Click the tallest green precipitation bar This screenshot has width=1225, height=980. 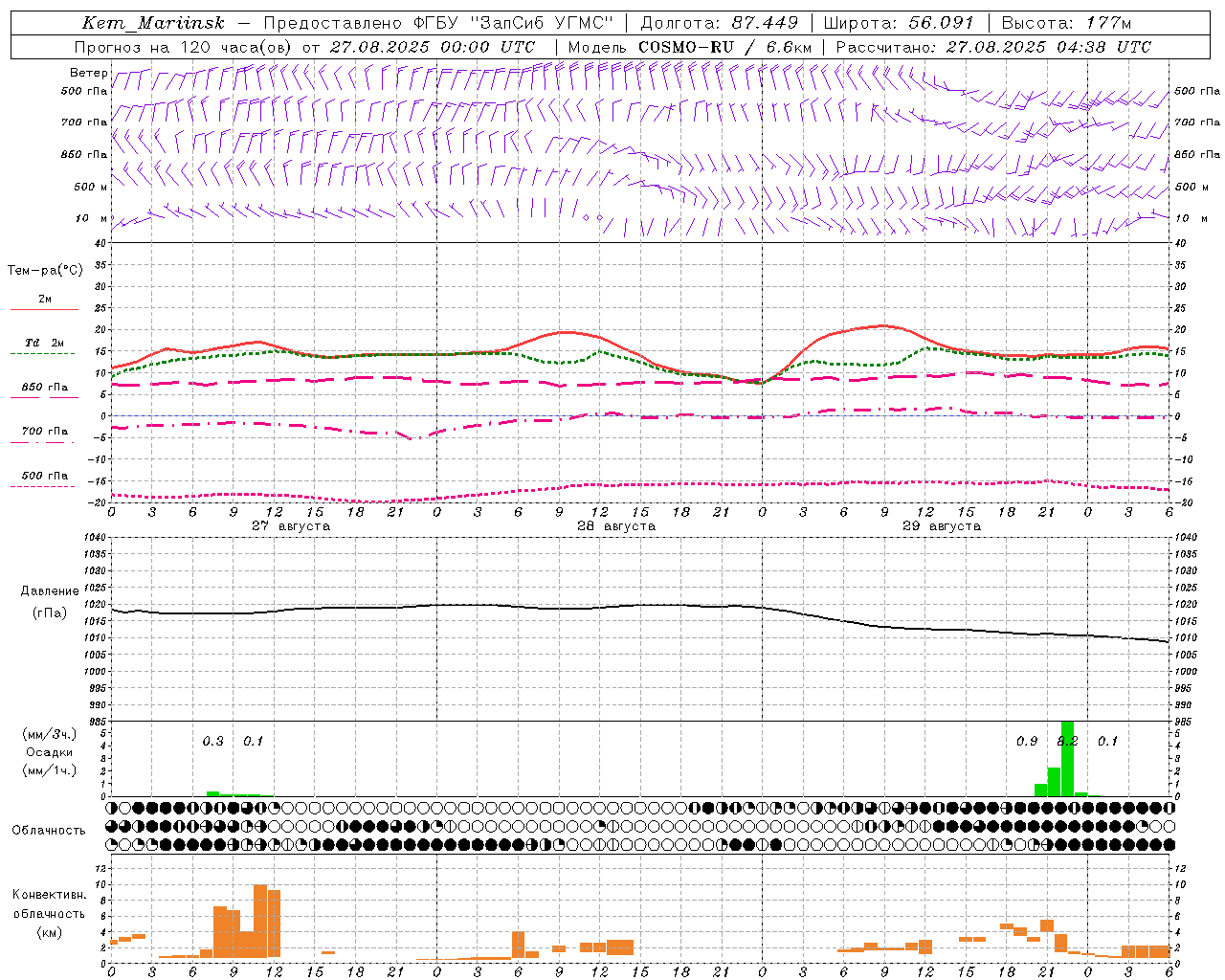pyautogui.click(x=1067, y=759)
